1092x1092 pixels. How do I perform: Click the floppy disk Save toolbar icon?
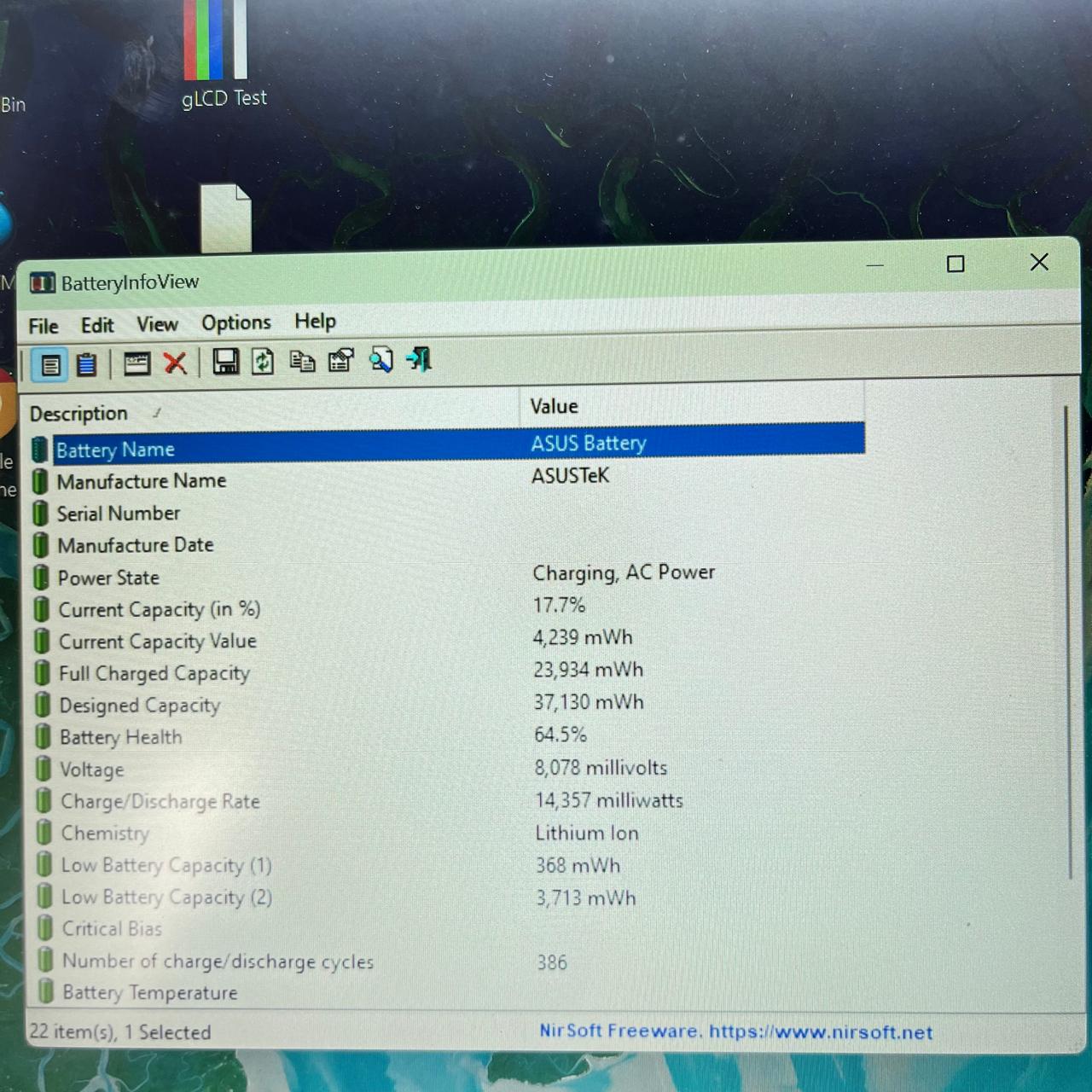pyautogui.click(x=225, y=362)
